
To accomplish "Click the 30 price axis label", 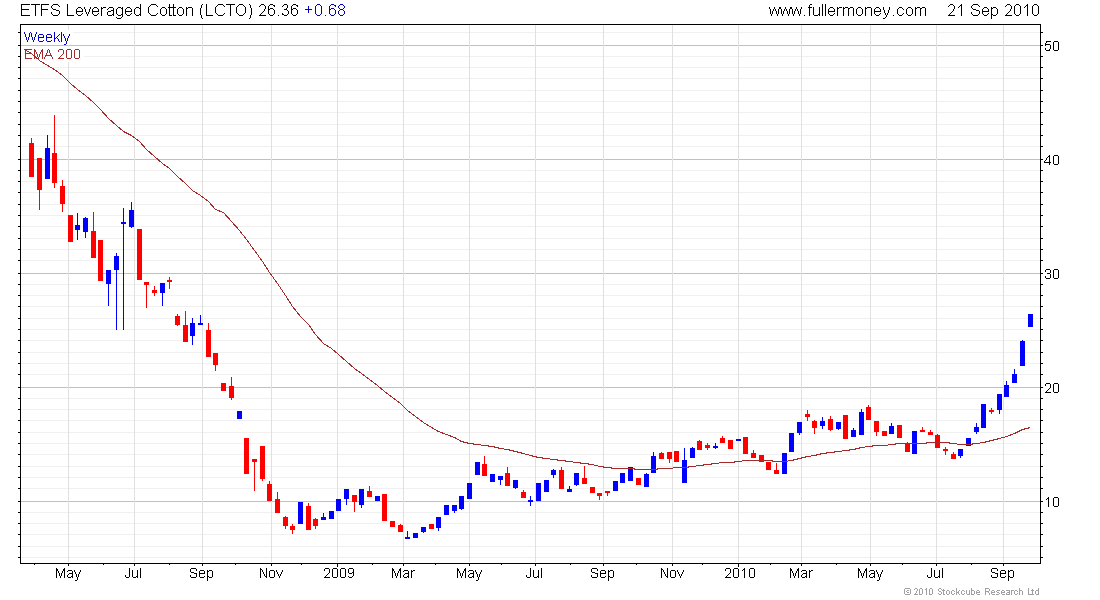I will tap(1052, 274).
